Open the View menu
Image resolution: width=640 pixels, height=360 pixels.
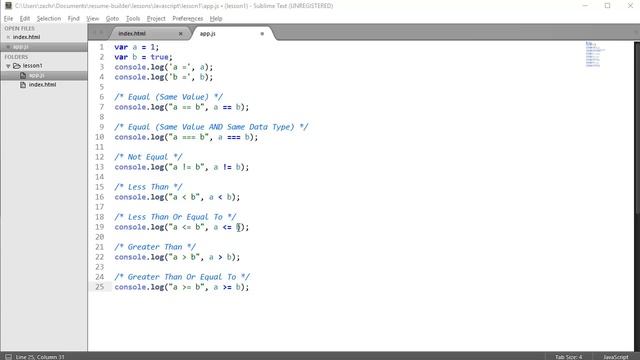[93, 19]
